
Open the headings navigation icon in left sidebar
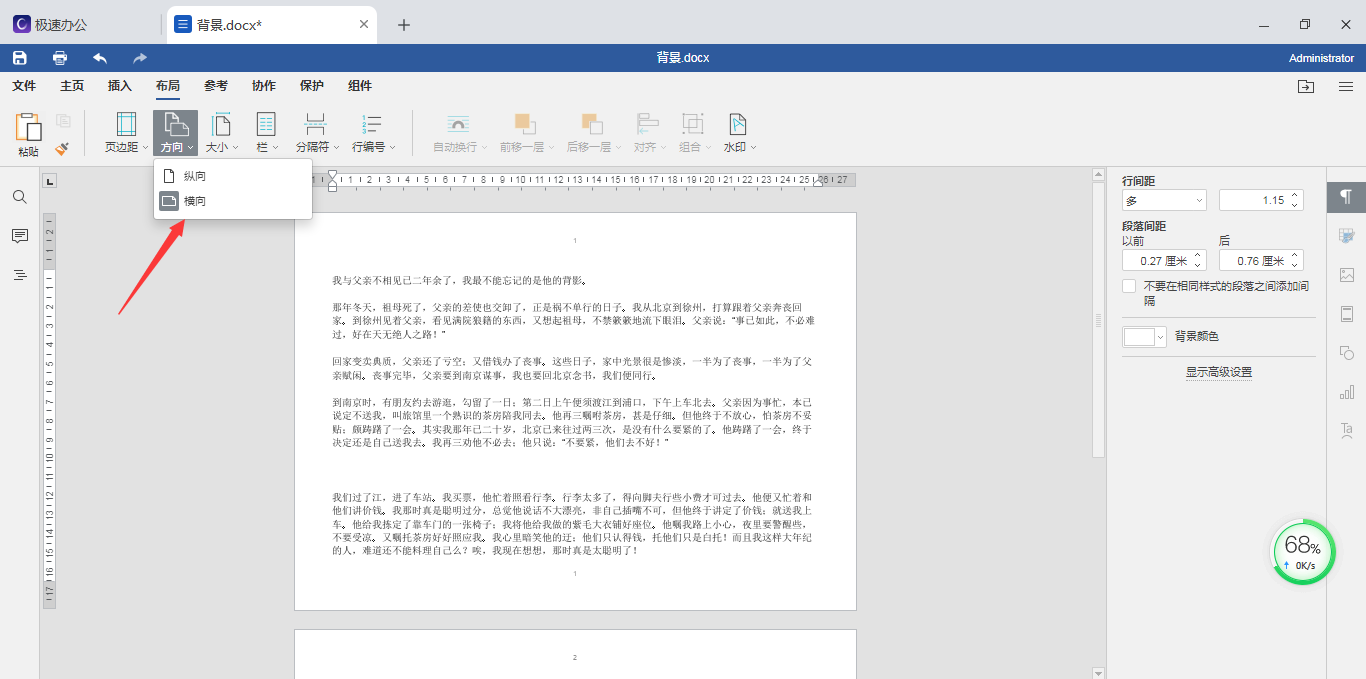[20, 274]
